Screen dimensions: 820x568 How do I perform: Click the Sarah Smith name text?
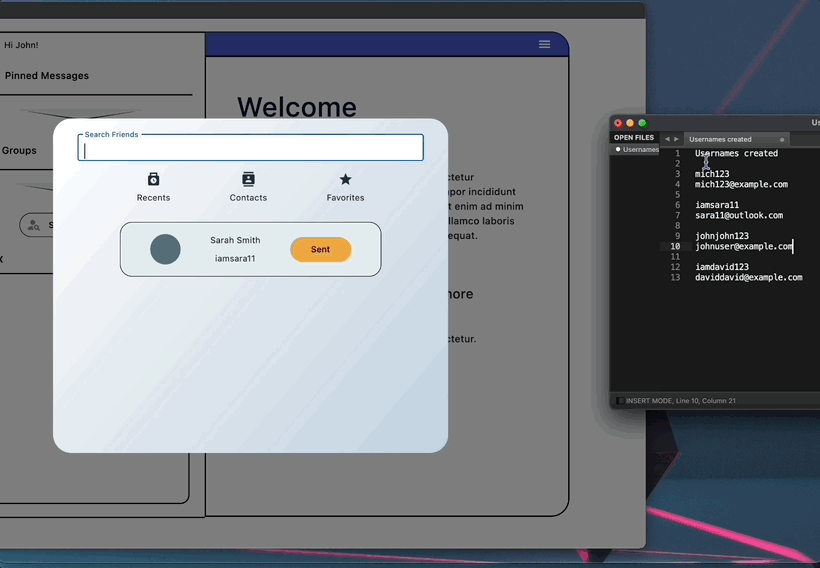tap(235, 240)
